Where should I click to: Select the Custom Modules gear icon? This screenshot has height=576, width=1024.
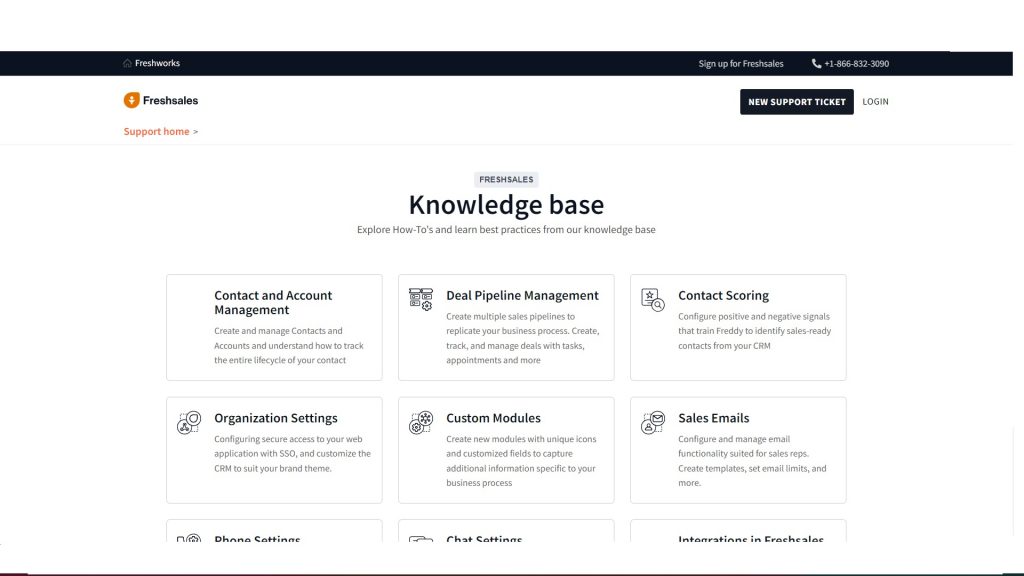pos(421,421)
